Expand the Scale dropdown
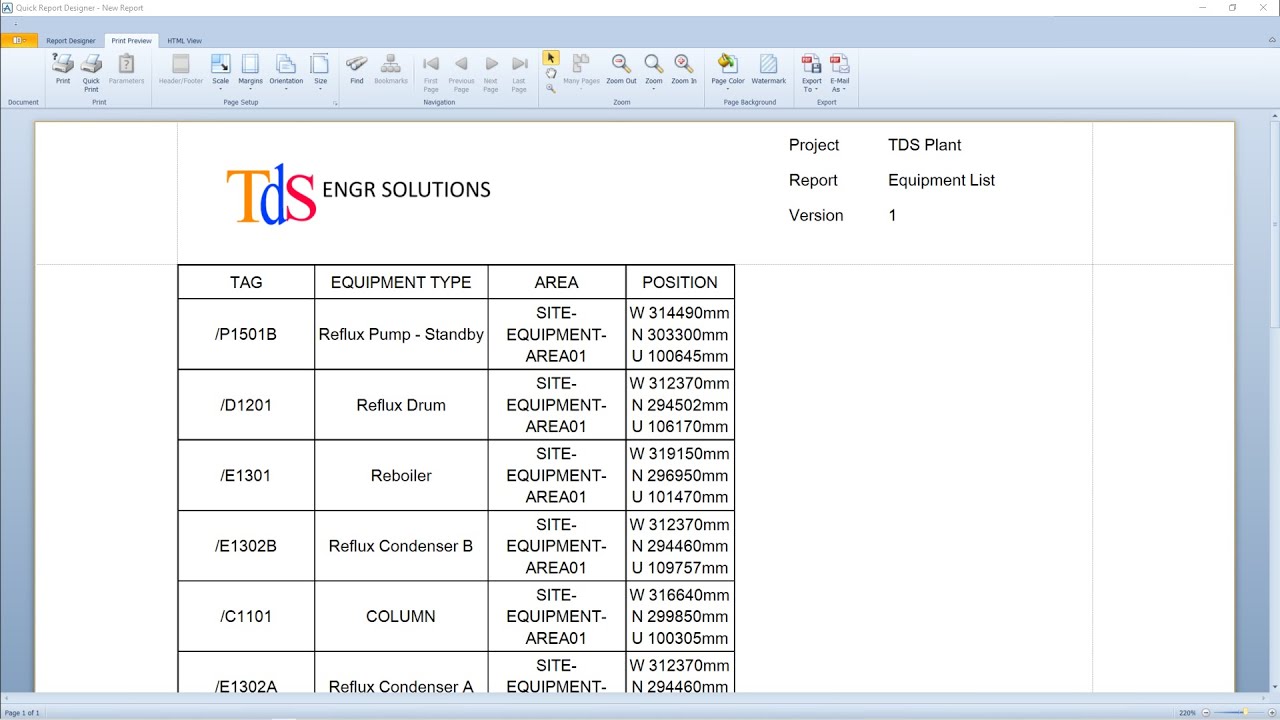 tap(221, 72)
